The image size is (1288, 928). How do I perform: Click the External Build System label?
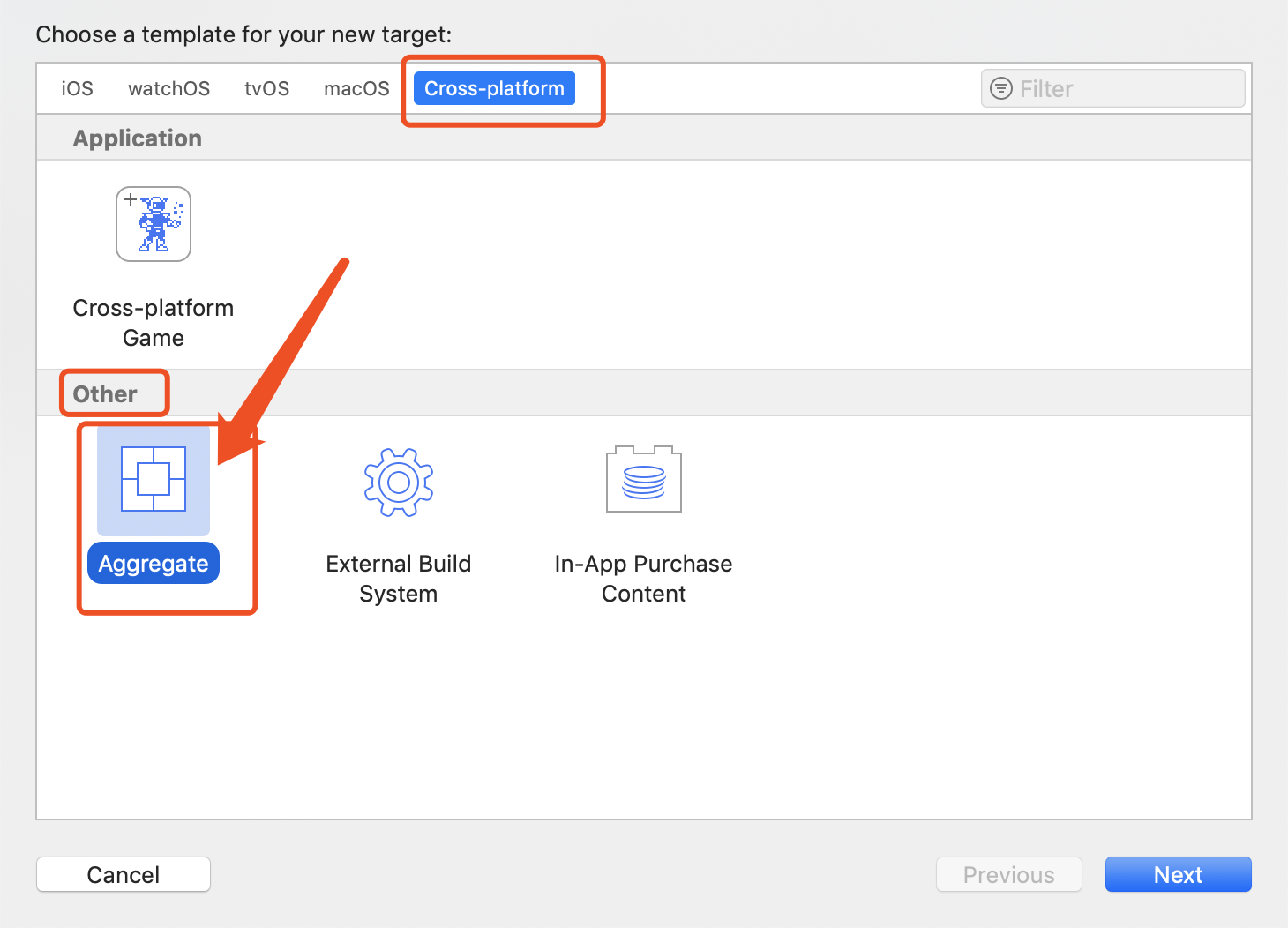pos(399,579)
